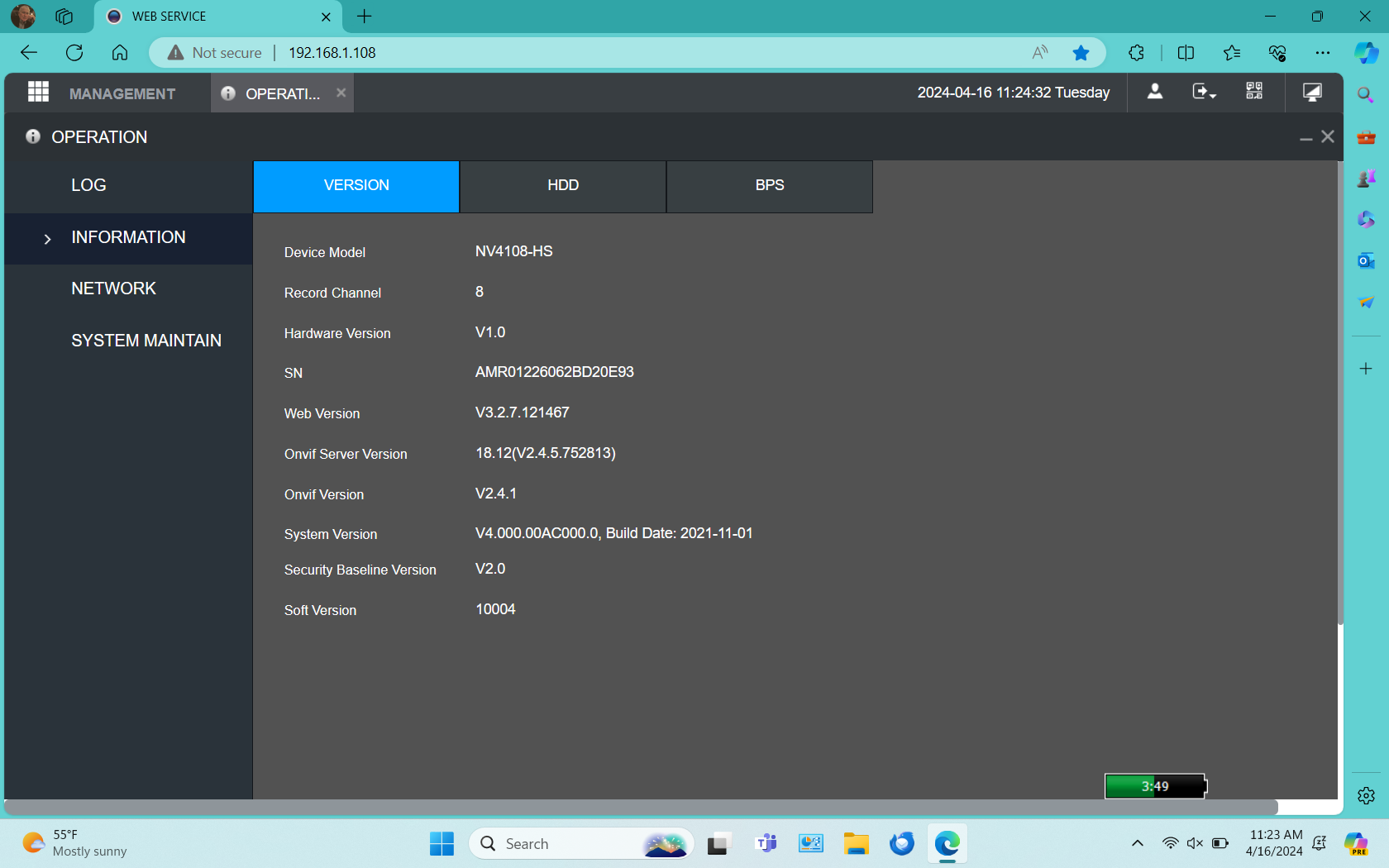Open the LOG section
Screen dimensions: 1389x868
[88, 185]
